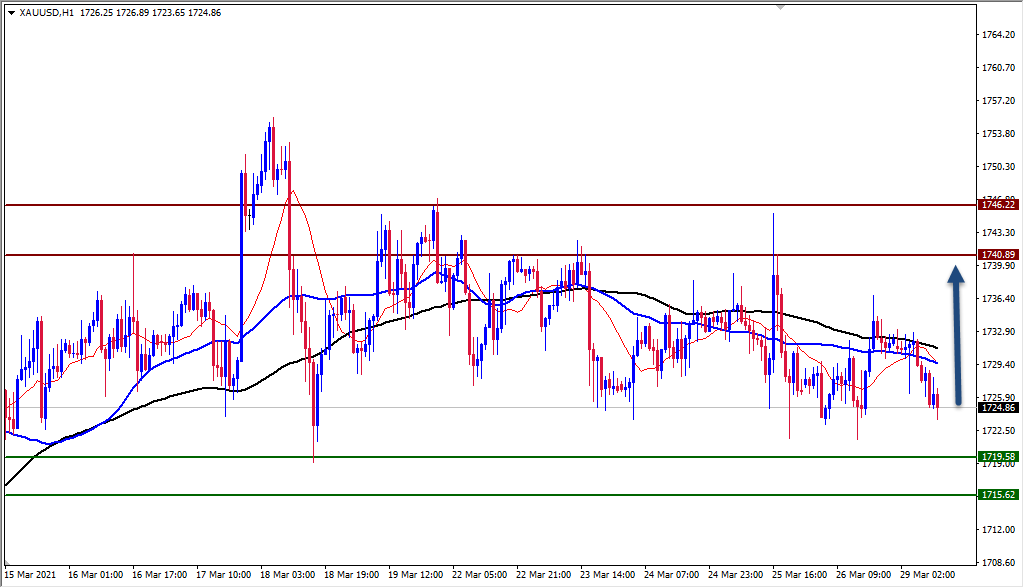The image size is (1024, 588).
Task: Click the 1736.40 price scale value
Action: click(999, 299)
